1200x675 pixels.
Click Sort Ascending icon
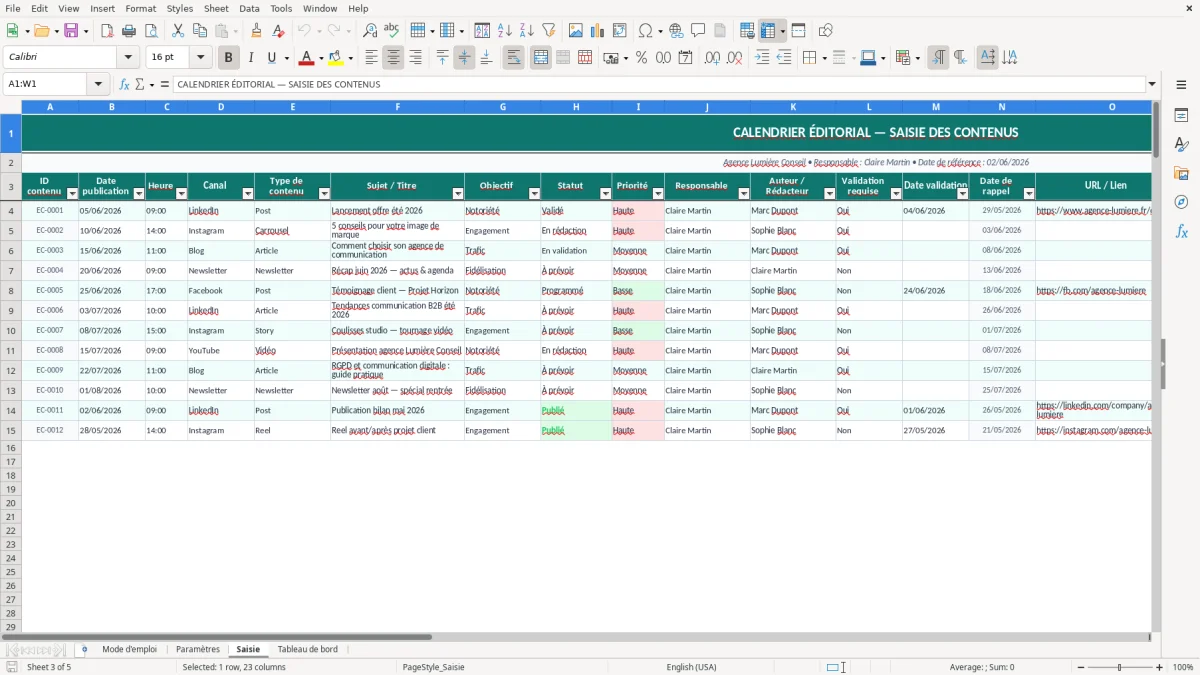[505, 31]
